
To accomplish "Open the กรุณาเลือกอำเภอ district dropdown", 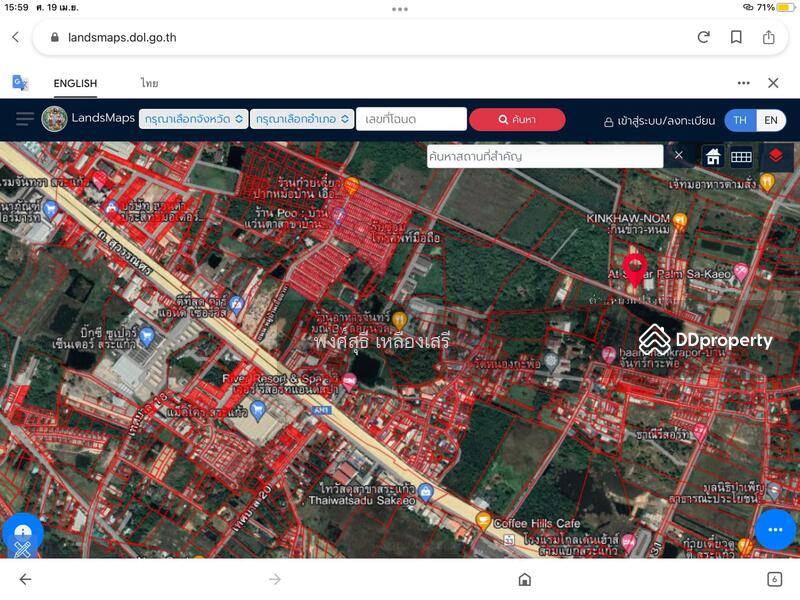I will click(x=304, y=119).
